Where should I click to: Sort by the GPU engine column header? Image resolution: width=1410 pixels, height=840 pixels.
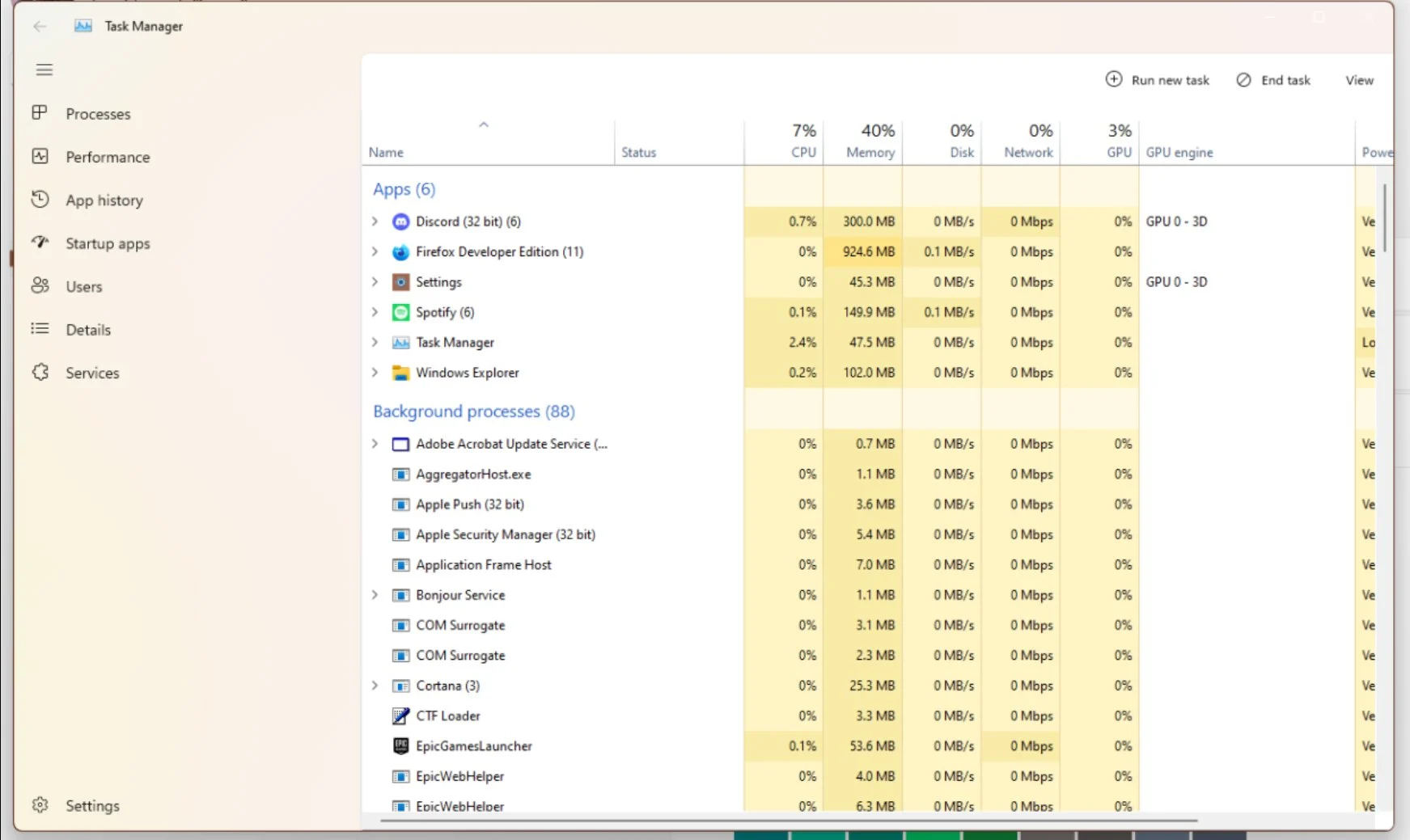(1179, 152)
